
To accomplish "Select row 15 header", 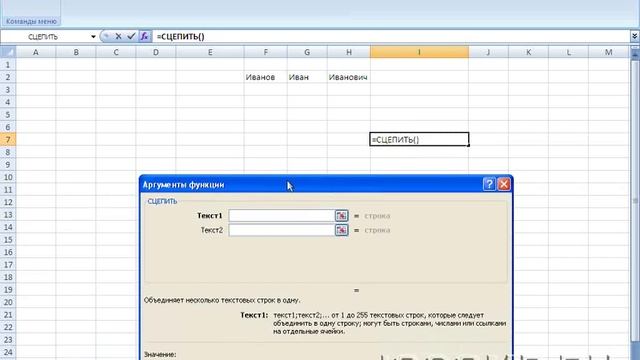I will coord(8,240).
